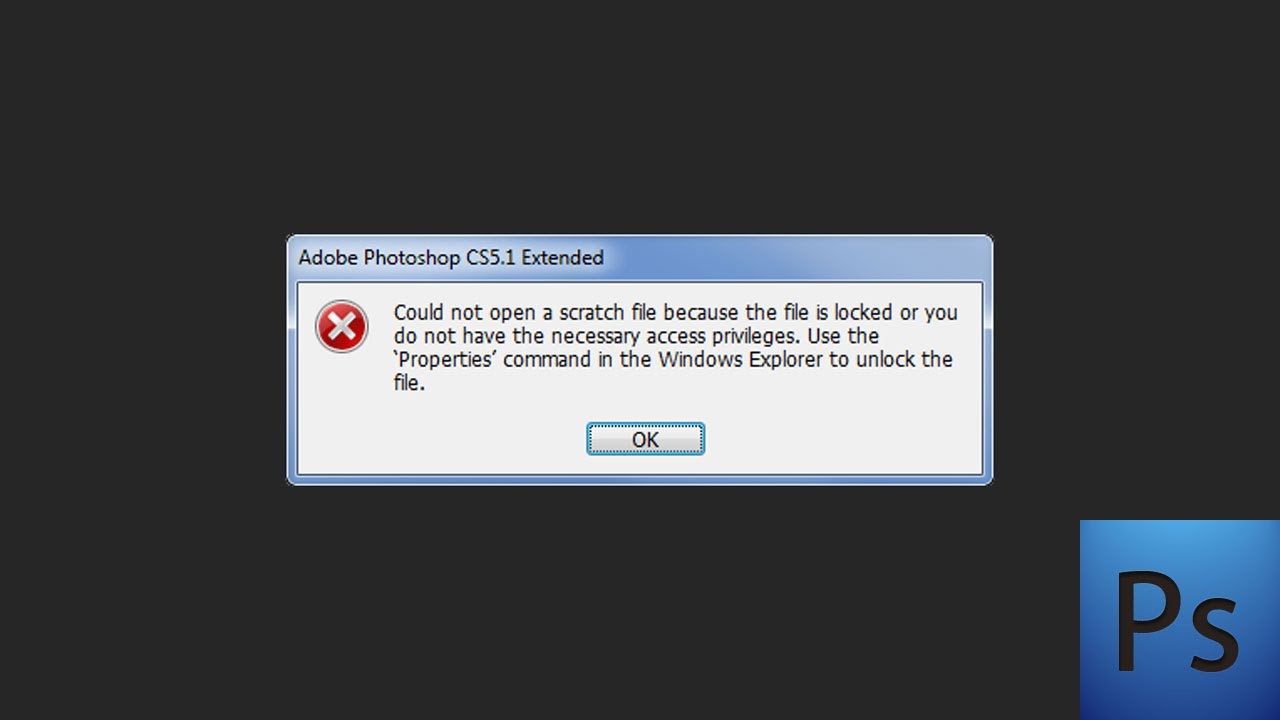Click the word scratch in the error message

coord(585,313)
